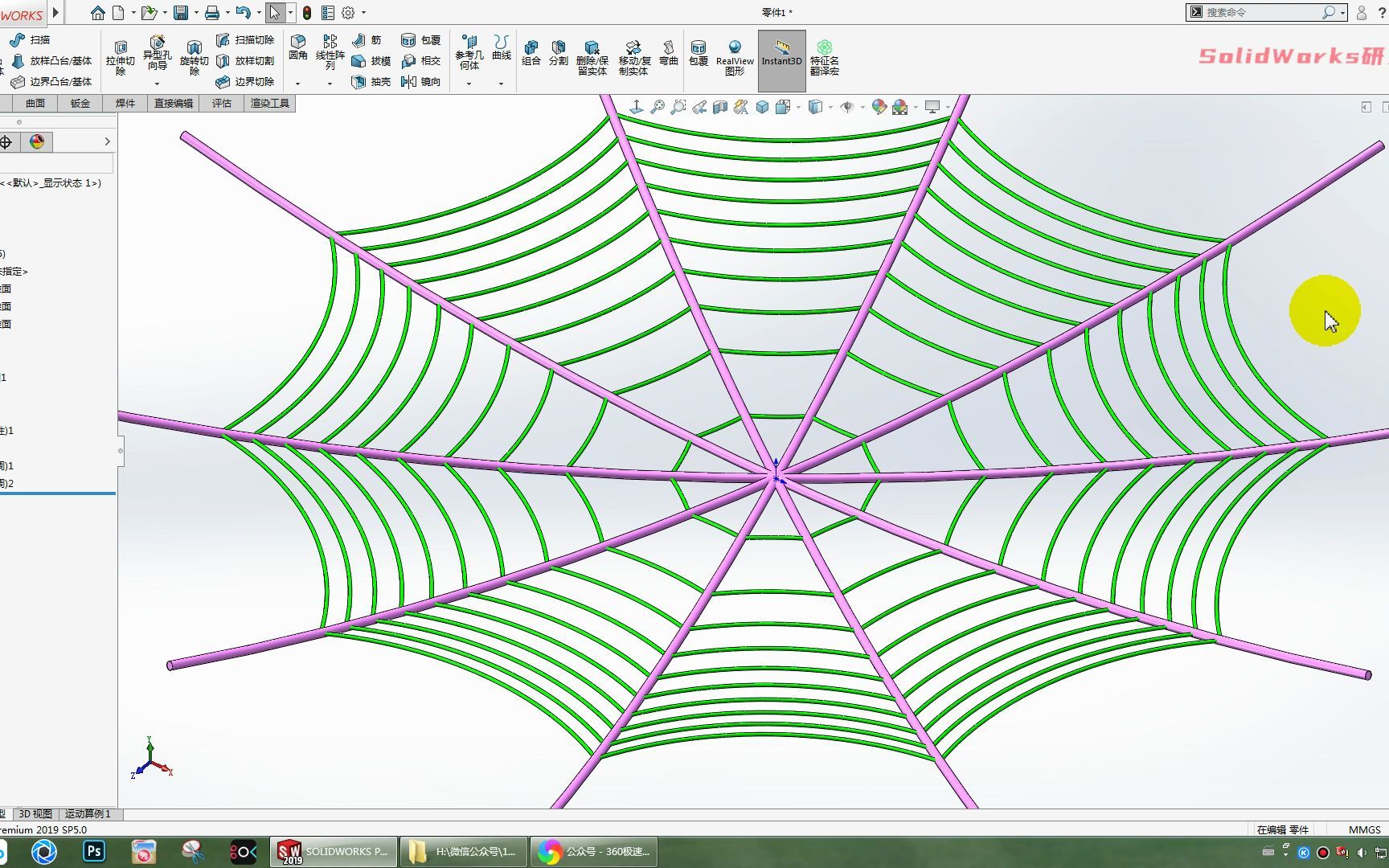Undo the last action
Screen dimensions: 1389x868
click(243, 13)
